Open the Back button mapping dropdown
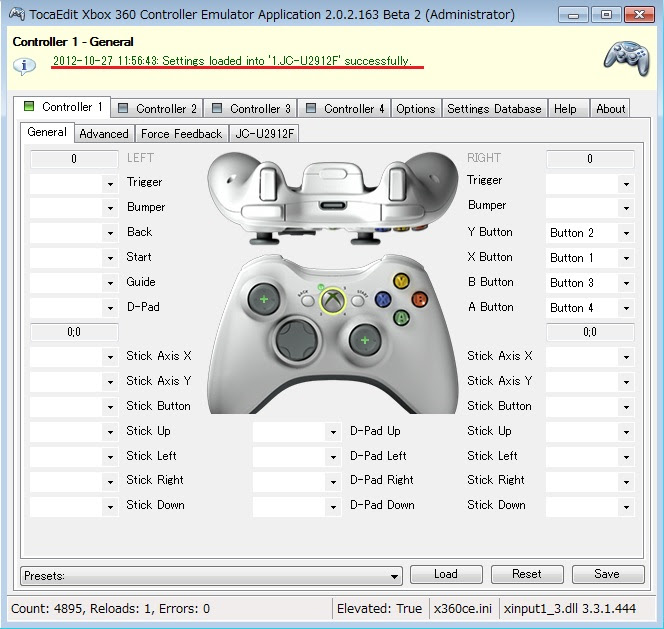Image resolution: width=664 pixels, height=629 pixels. tap(74, 233)
